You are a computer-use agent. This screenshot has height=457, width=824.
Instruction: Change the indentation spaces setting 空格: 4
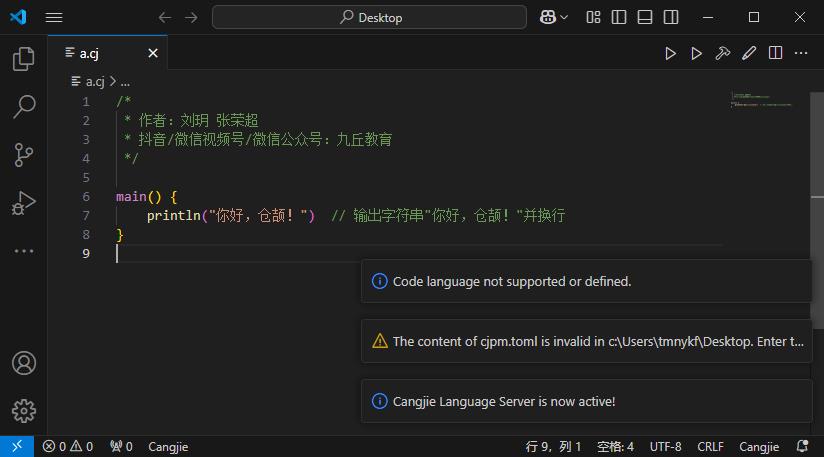point(615,446)
